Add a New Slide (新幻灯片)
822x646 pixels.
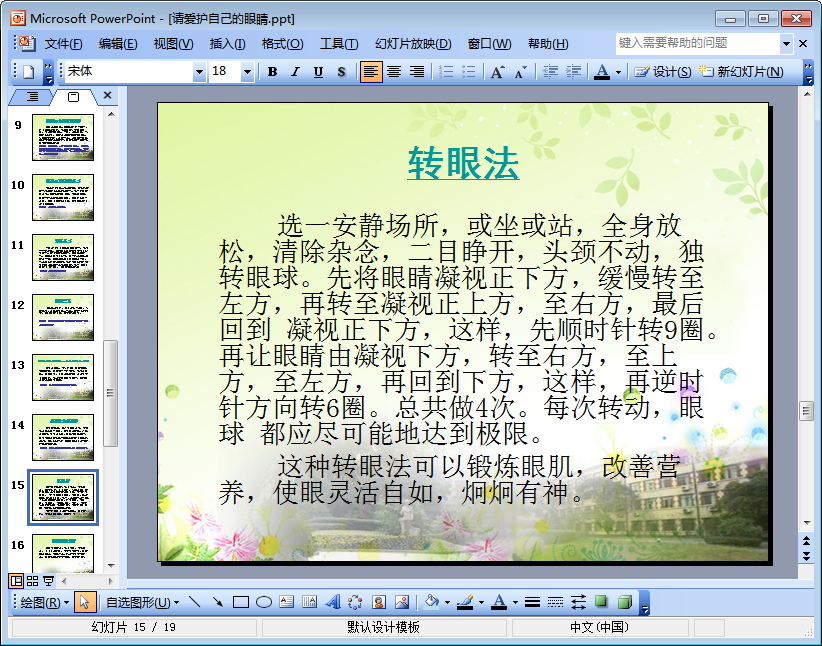741,72
